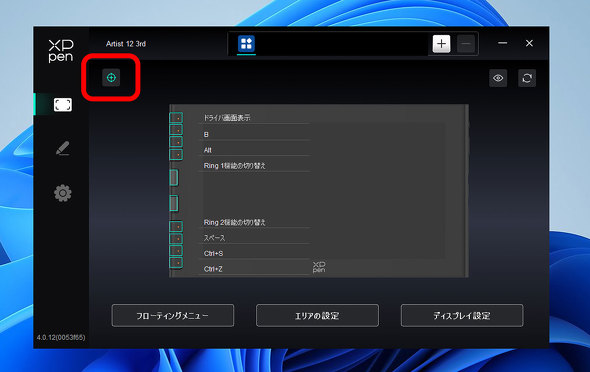Minimize the XP-Pen driver window
The height and width of the screenshot is (372, 590).
[x=502, y=43]
